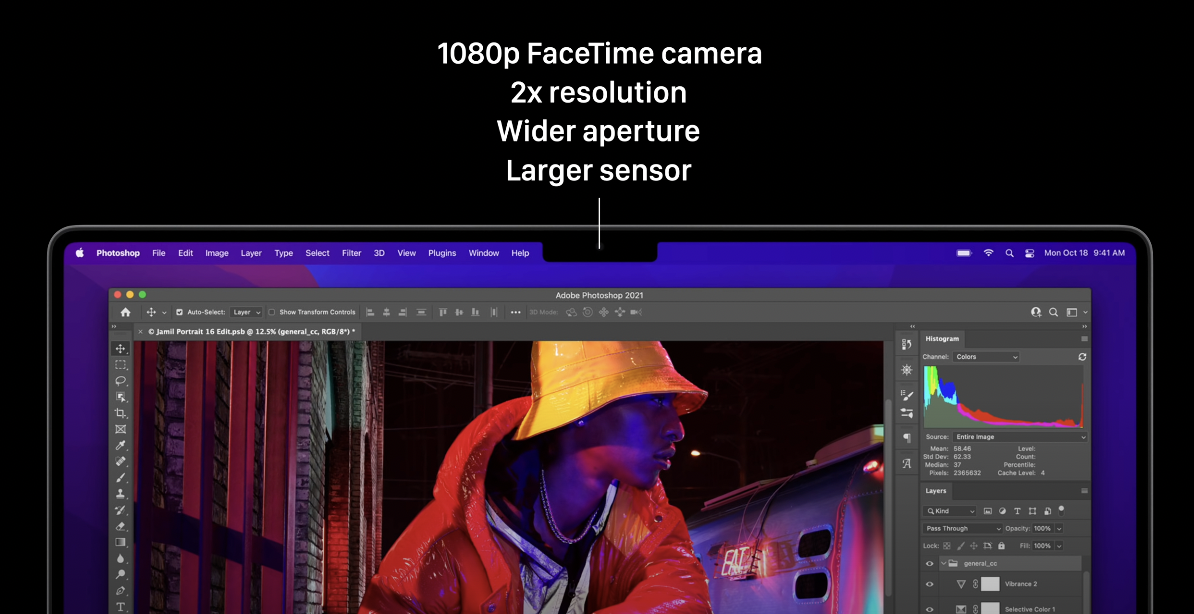Click align vertical centers icon
Screen dimensions: 1194x614
click(x=459, y=312)
